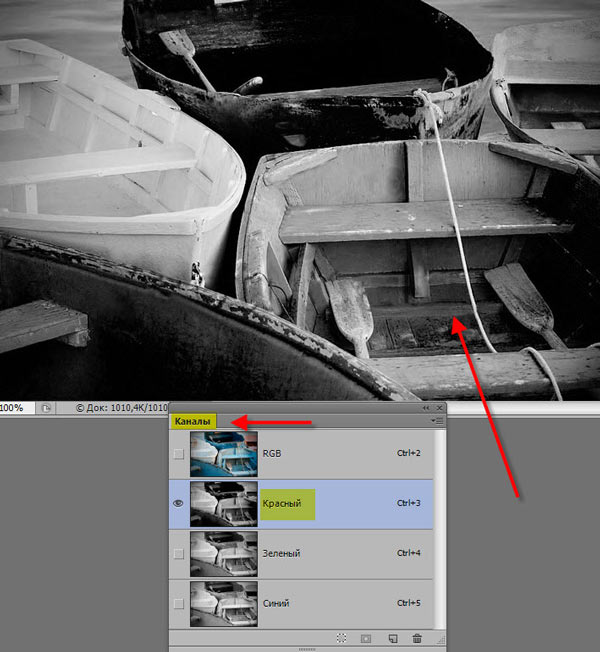600x652 pixels.
Task: Create a new channel
Action: click(393, 638)
